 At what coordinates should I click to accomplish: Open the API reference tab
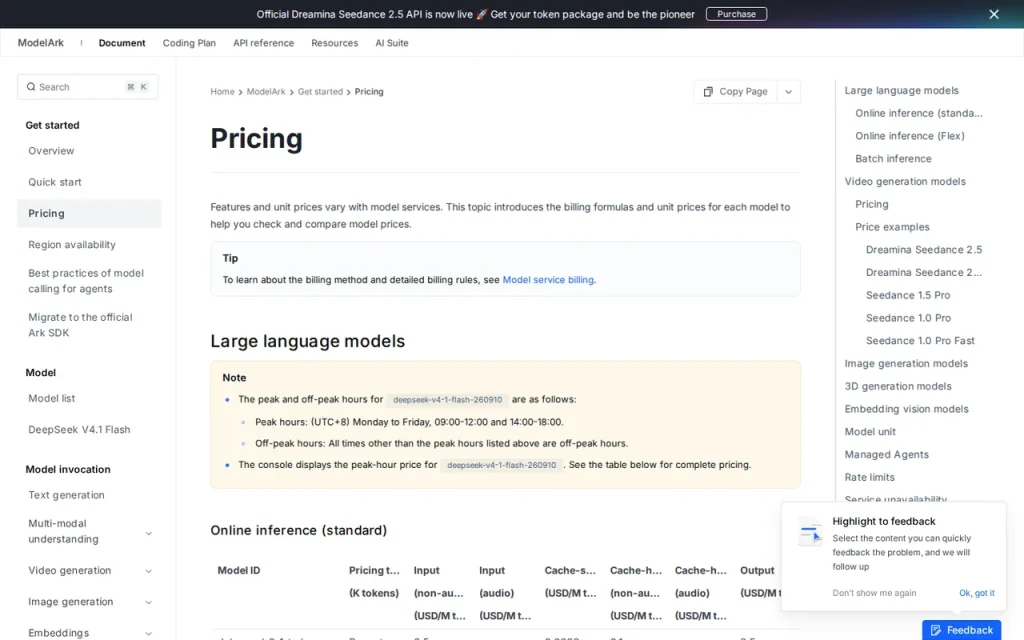click(263, 42)
